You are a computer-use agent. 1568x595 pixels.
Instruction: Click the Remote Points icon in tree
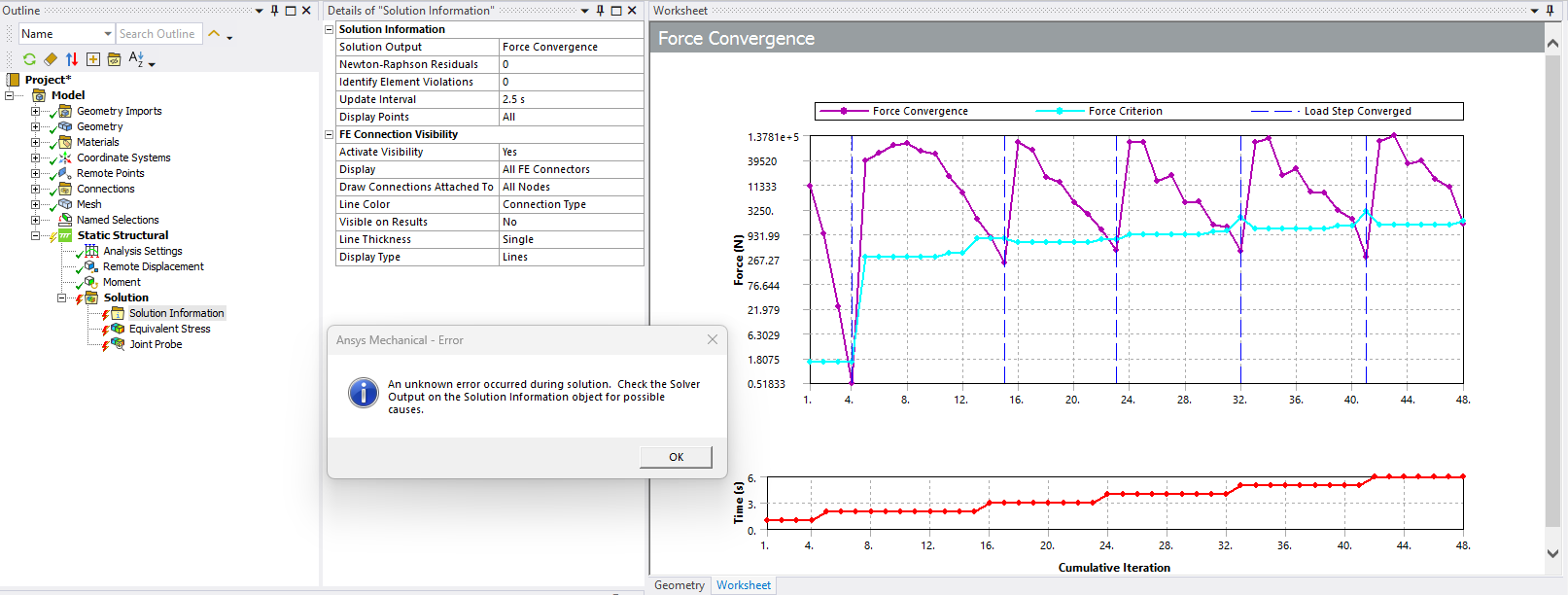click(x=65, y=173)
